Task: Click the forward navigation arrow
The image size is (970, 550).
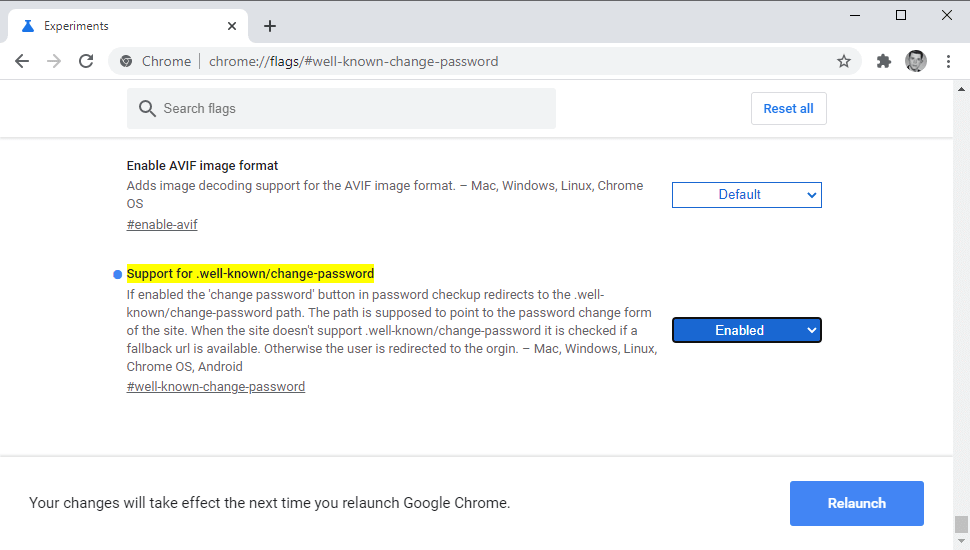Action: click(x=54, y=61)
